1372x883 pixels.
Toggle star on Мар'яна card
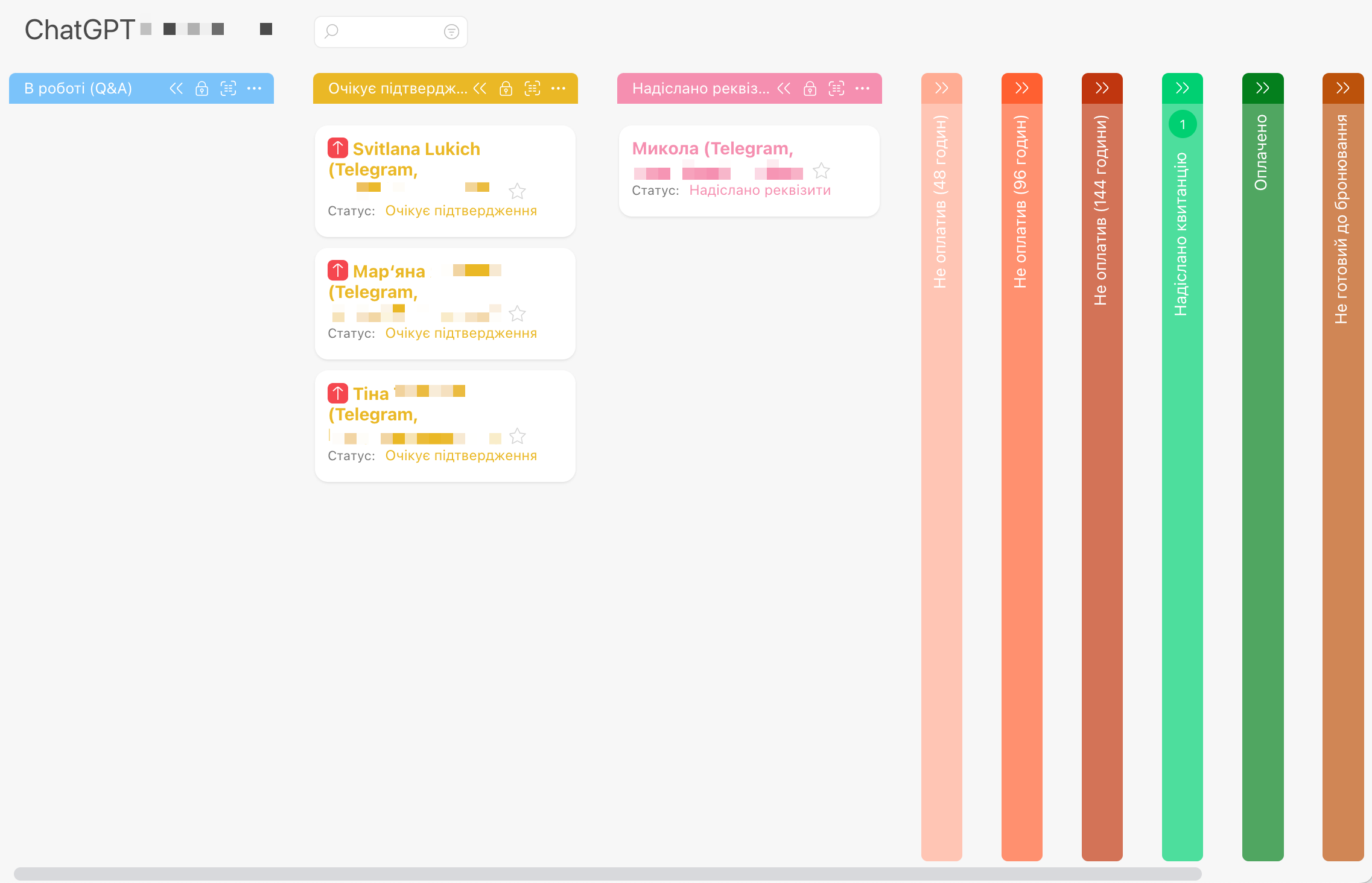517,314
